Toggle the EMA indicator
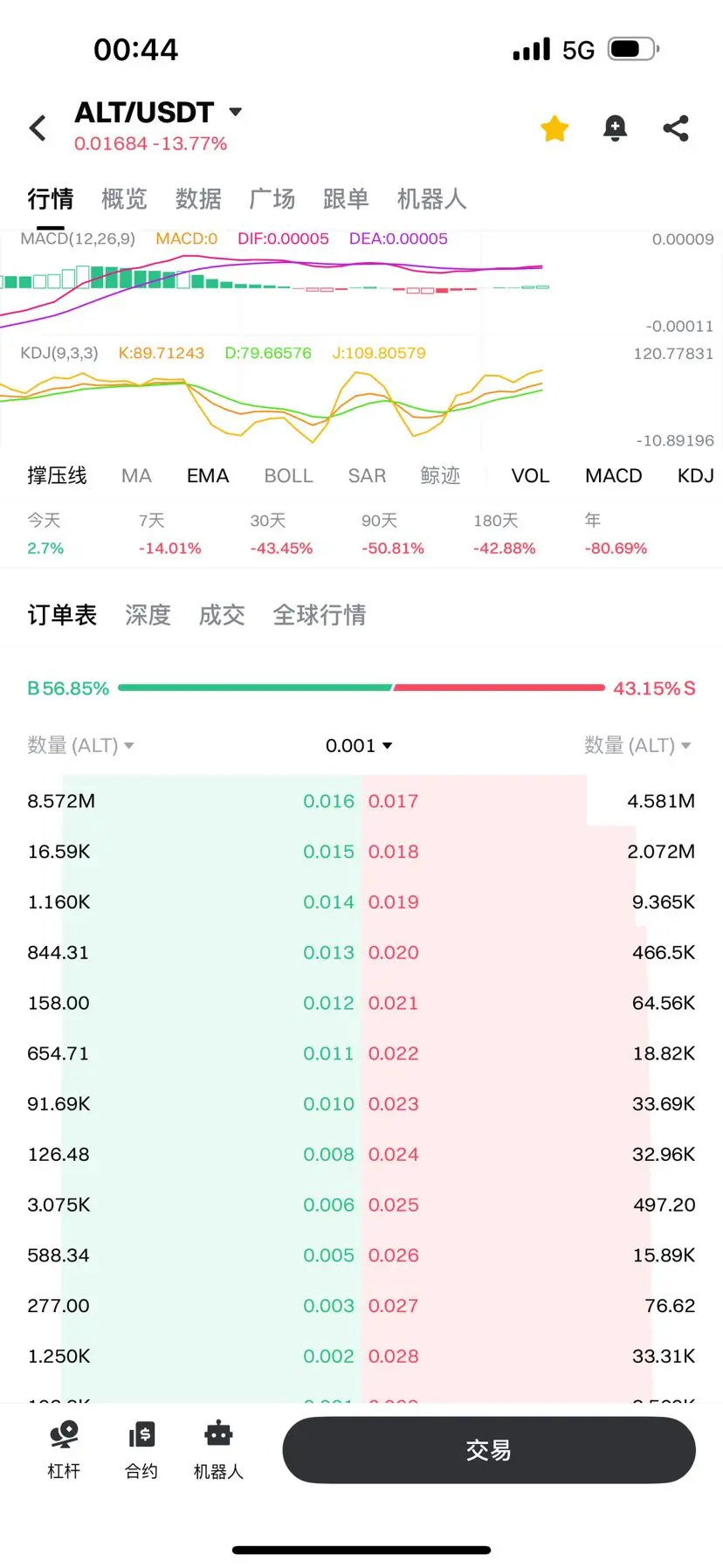The height and width of the screenshot is (1568, 723). [x=208, y=475]
